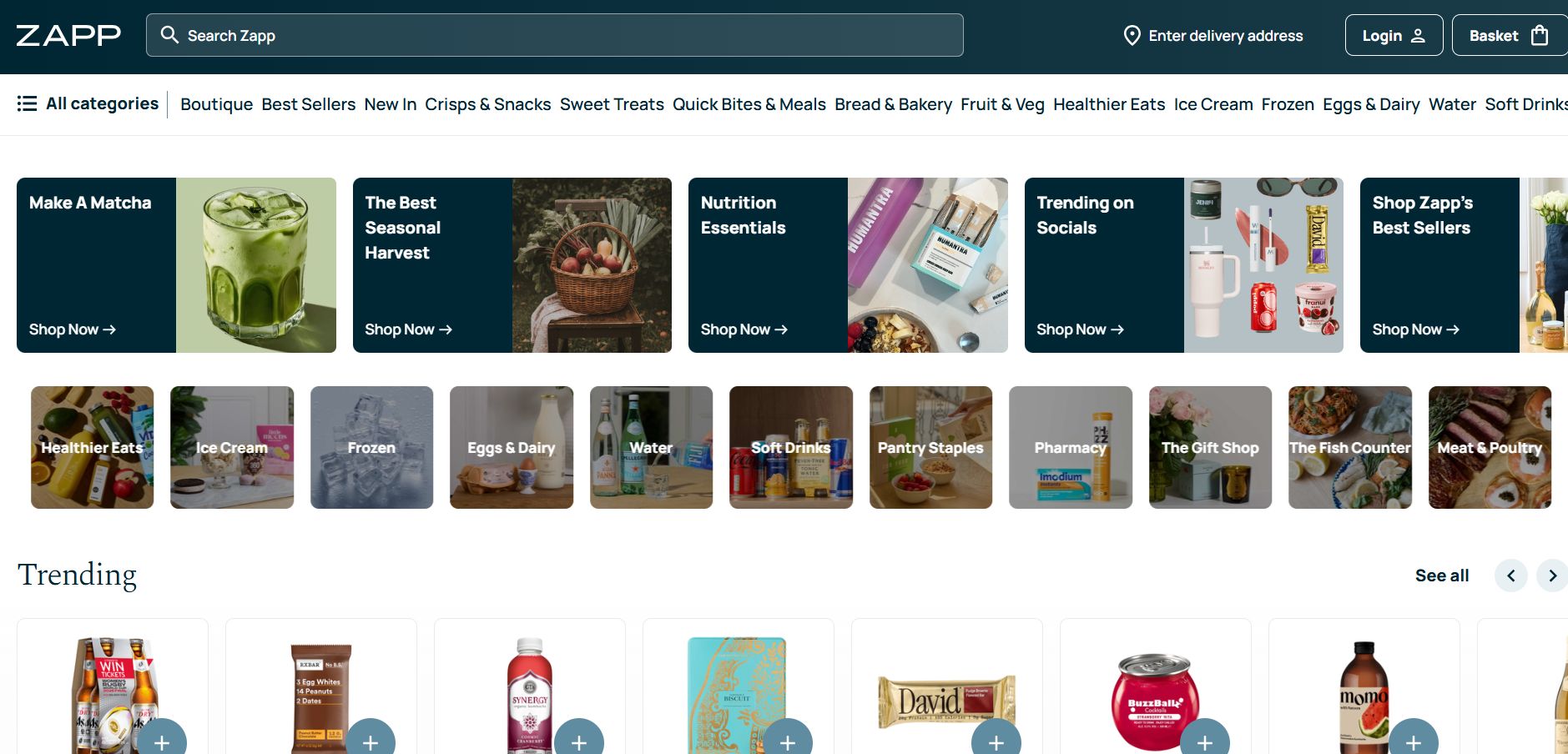The height and width of the screenshot is (754, 1568).
Task: Open Crisps & Snacks category
Action: pyautogui.click(x=488, y=104)
